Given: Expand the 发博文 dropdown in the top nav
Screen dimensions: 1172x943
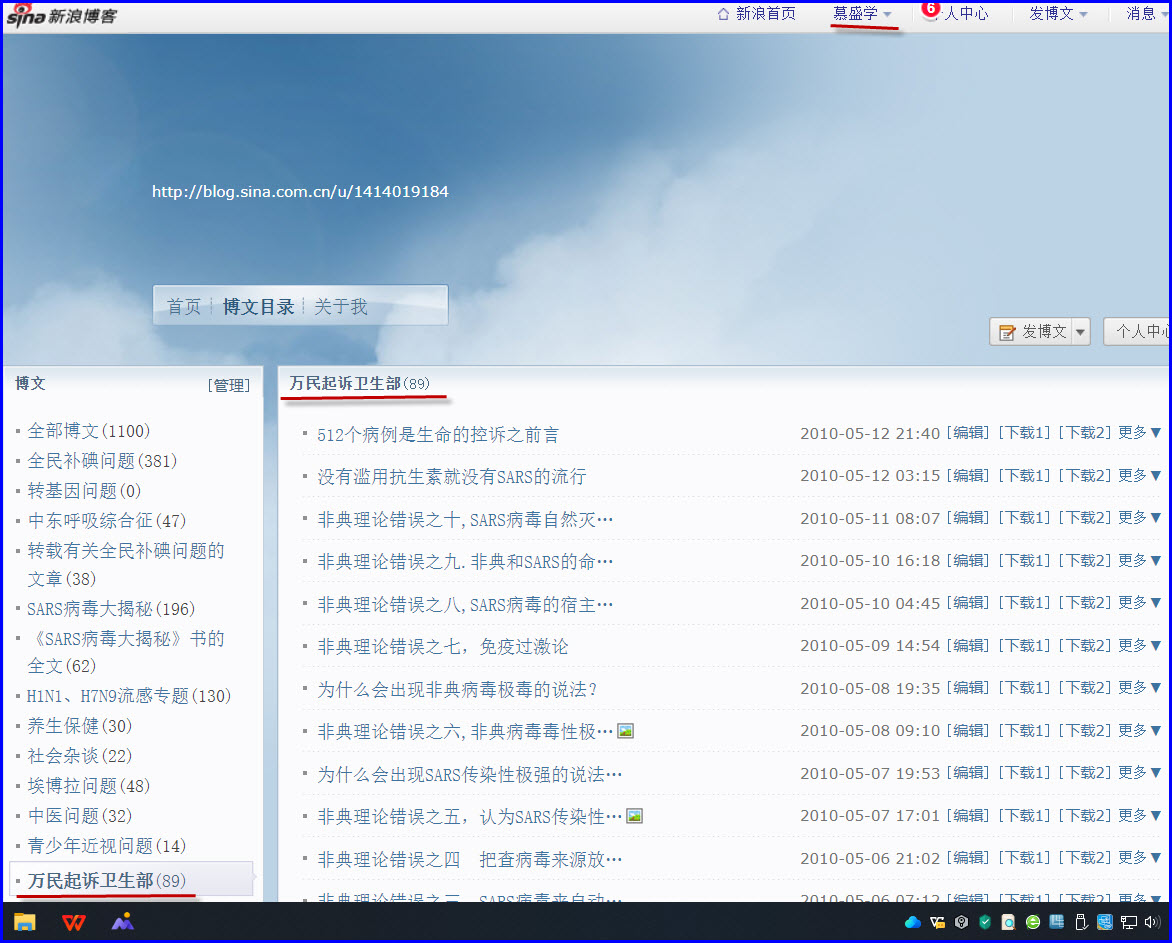Looking at the screenshot, I should 1083,14.
